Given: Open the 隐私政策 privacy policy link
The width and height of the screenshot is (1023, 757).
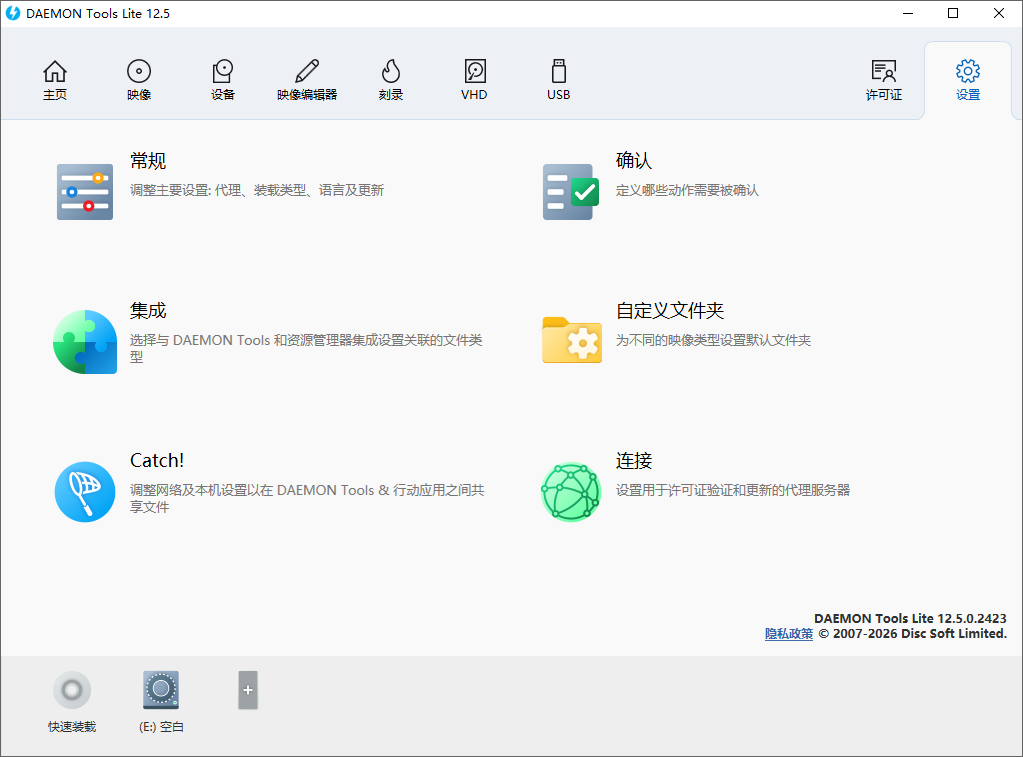Looking at the screenshot, I should (788, 633).
